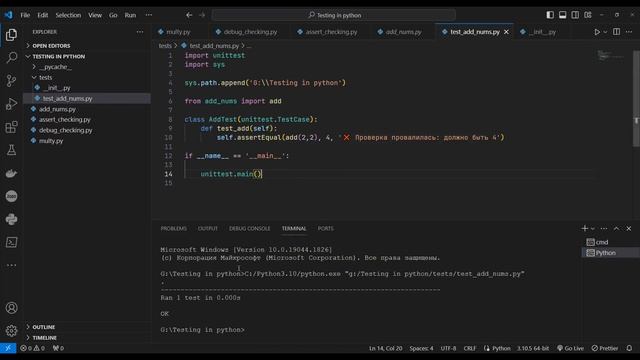
Task: Toggle secondary side bar visibility
Action: pyautogui.click(x=575, y=15)
